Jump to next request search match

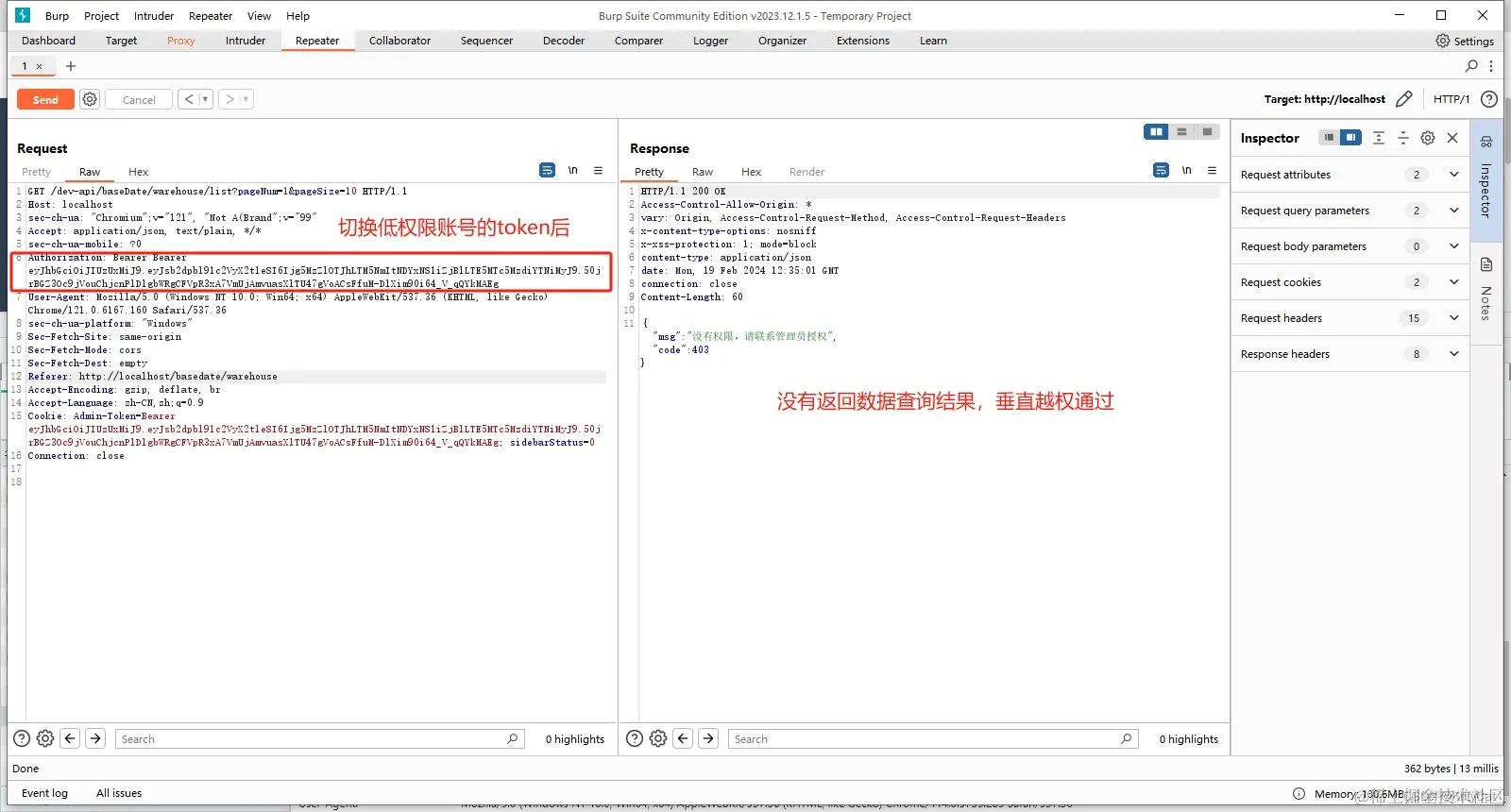(x=95, y=738)
